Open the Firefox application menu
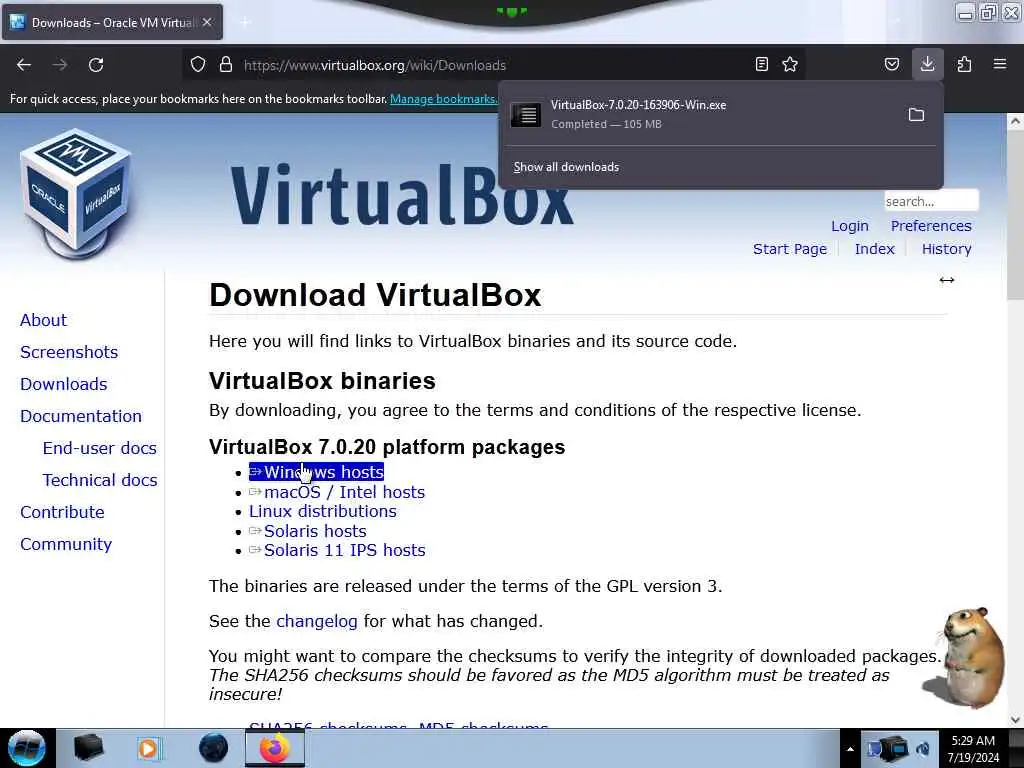Screen dimensions: 1024x768 pyautogui.click(x=1000, y=65)
